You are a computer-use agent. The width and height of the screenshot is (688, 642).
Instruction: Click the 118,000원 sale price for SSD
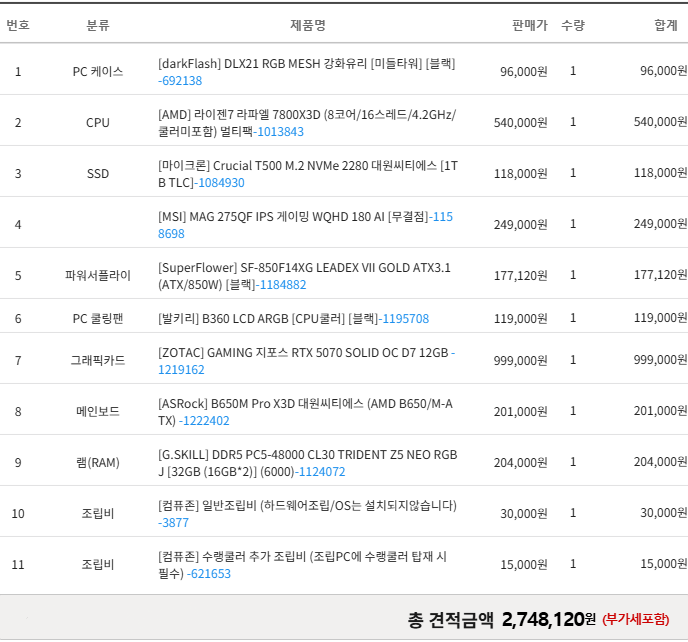pyautogui.click(x=521, y=173)
